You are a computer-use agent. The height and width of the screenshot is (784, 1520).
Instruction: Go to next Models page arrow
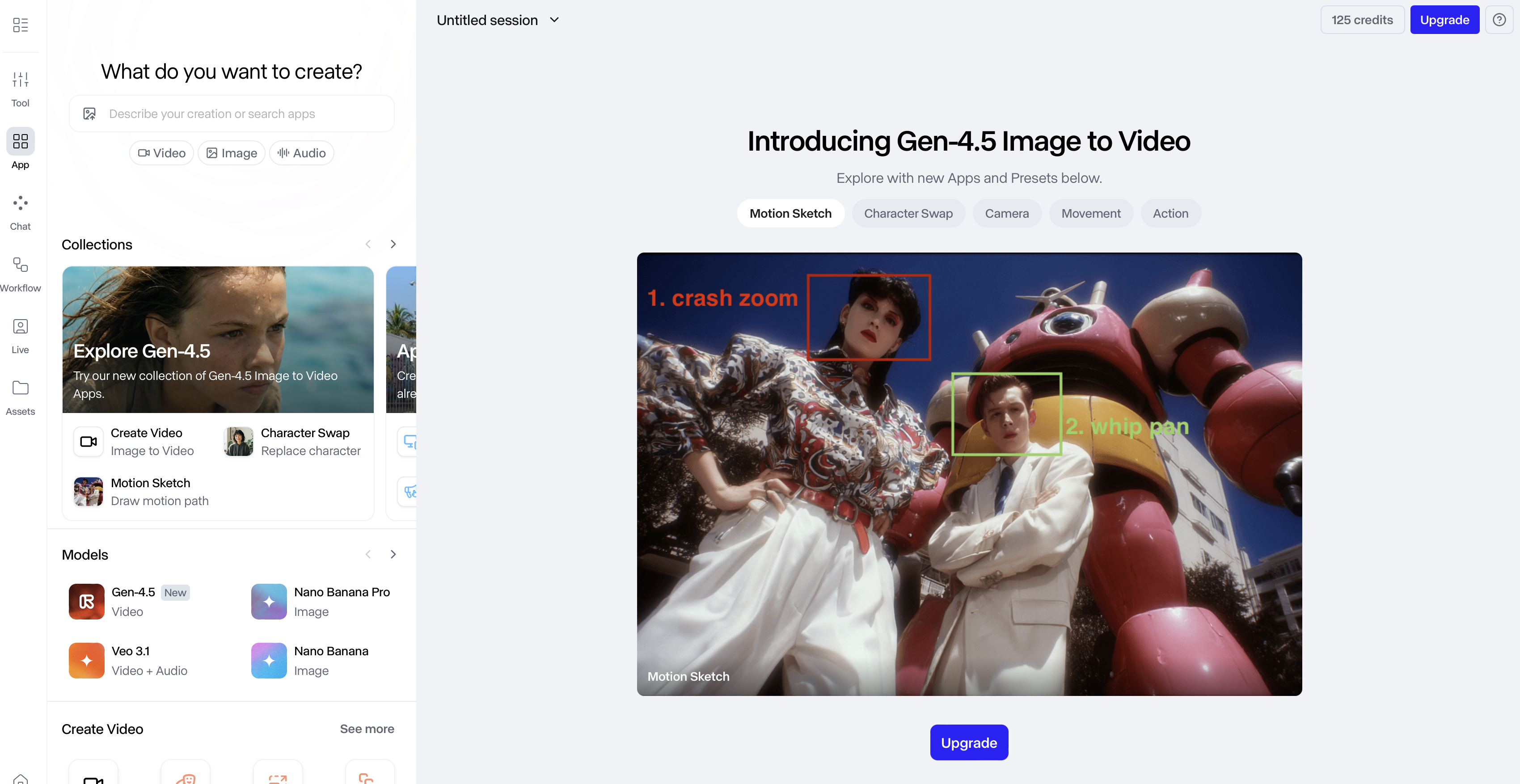coord(393,554)
